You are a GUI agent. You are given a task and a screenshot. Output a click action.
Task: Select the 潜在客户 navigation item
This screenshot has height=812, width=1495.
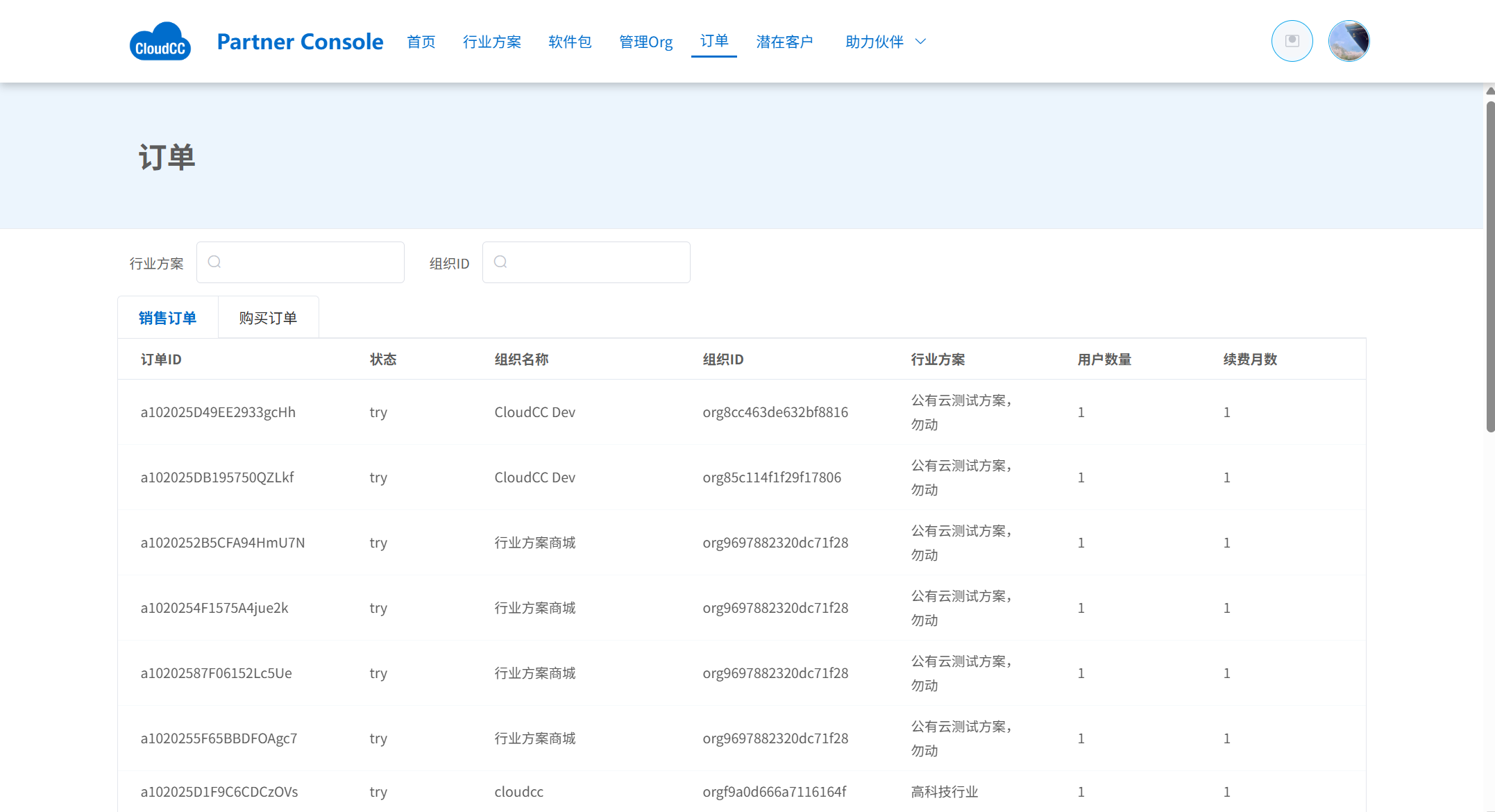[x=784, y=42]
